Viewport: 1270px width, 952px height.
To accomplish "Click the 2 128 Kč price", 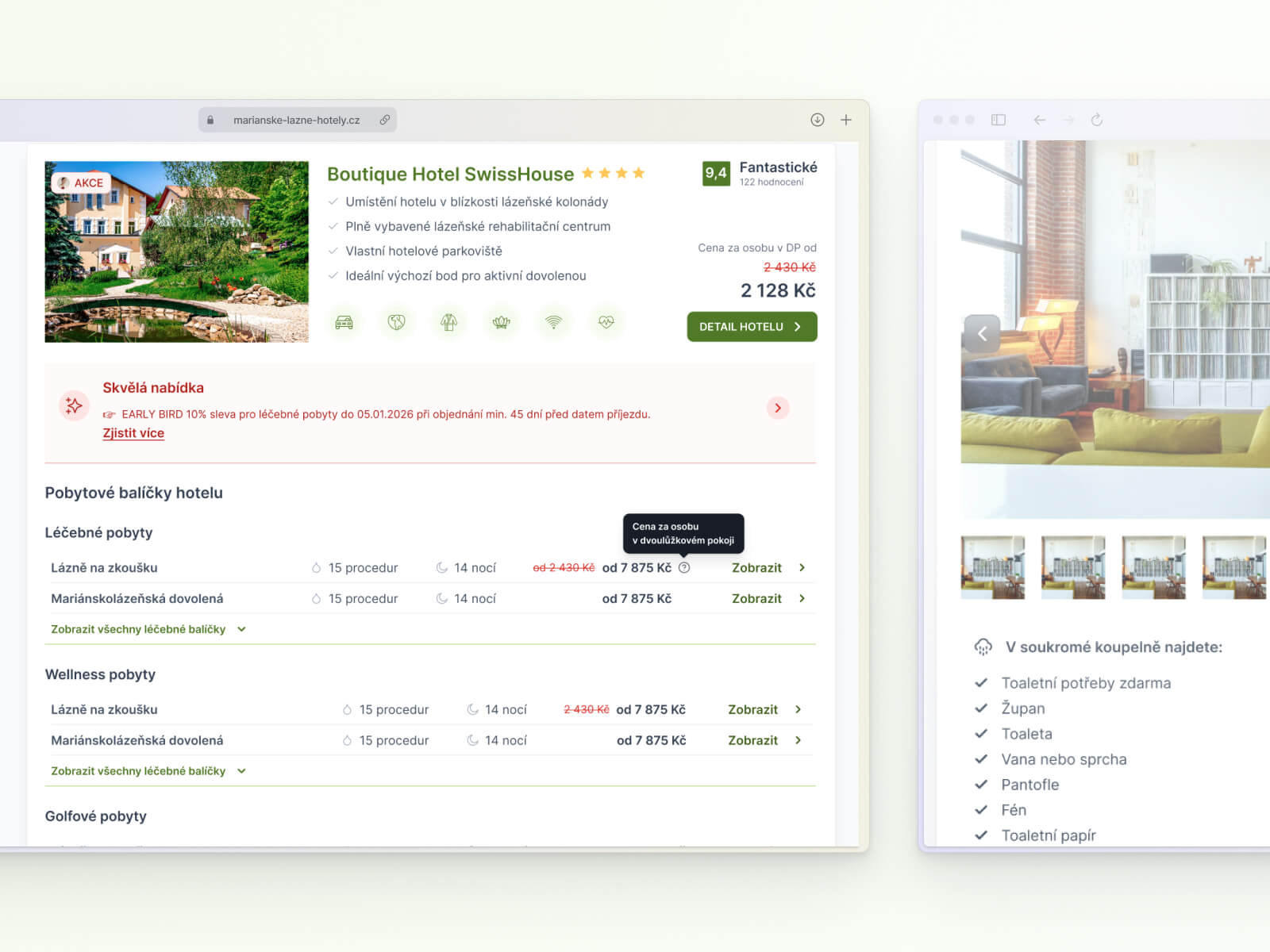I will click(778, 290).
